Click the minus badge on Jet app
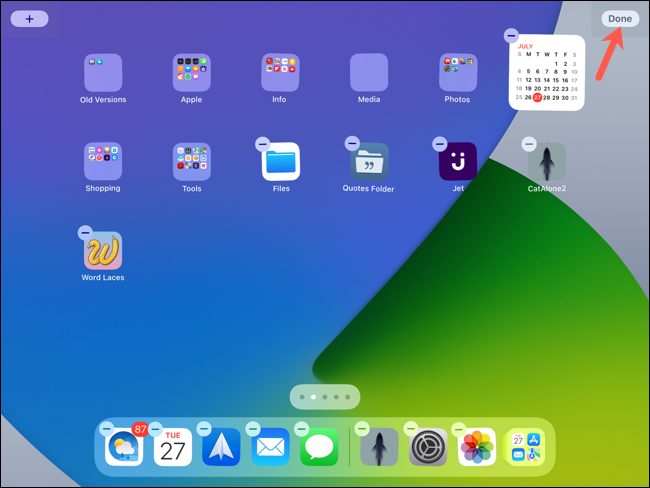 pyautogui.click(x=440, y=144)
